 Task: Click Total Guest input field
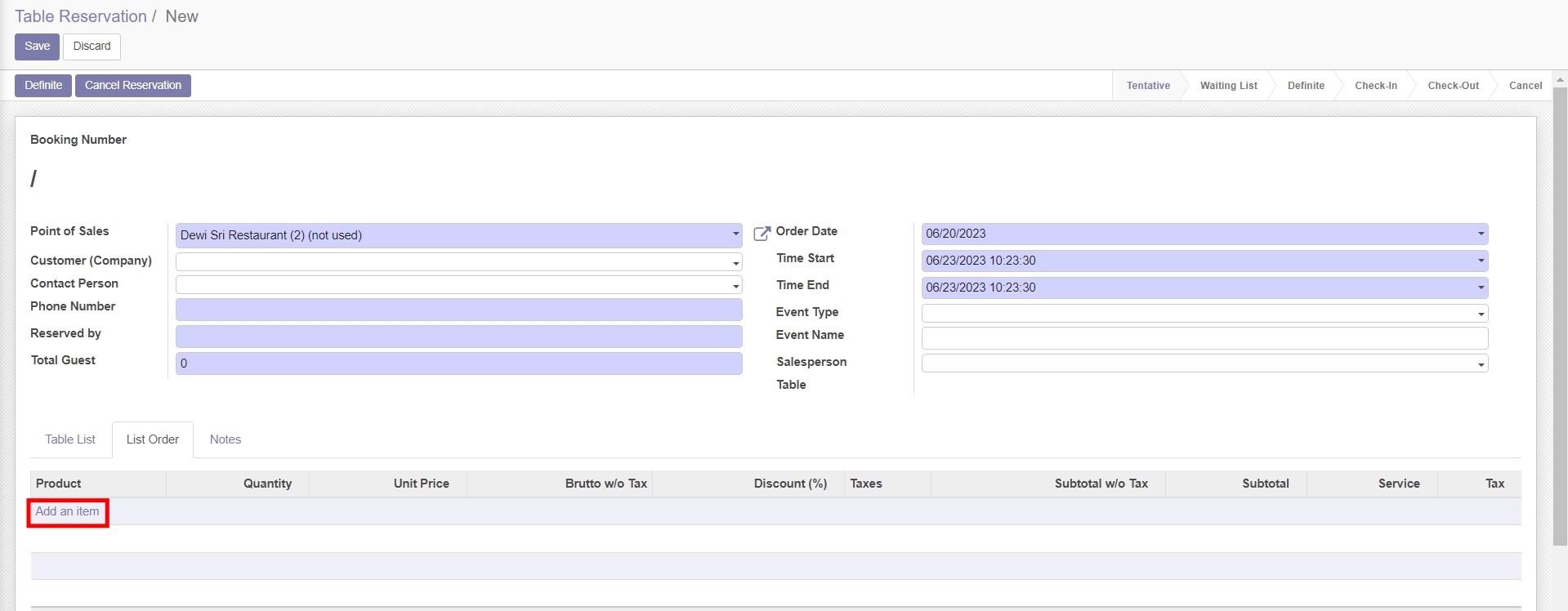click(458, 363)
